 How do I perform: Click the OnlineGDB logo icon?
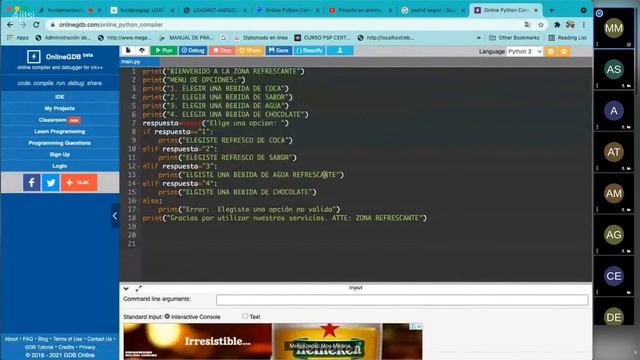click(x=33, y=56)
